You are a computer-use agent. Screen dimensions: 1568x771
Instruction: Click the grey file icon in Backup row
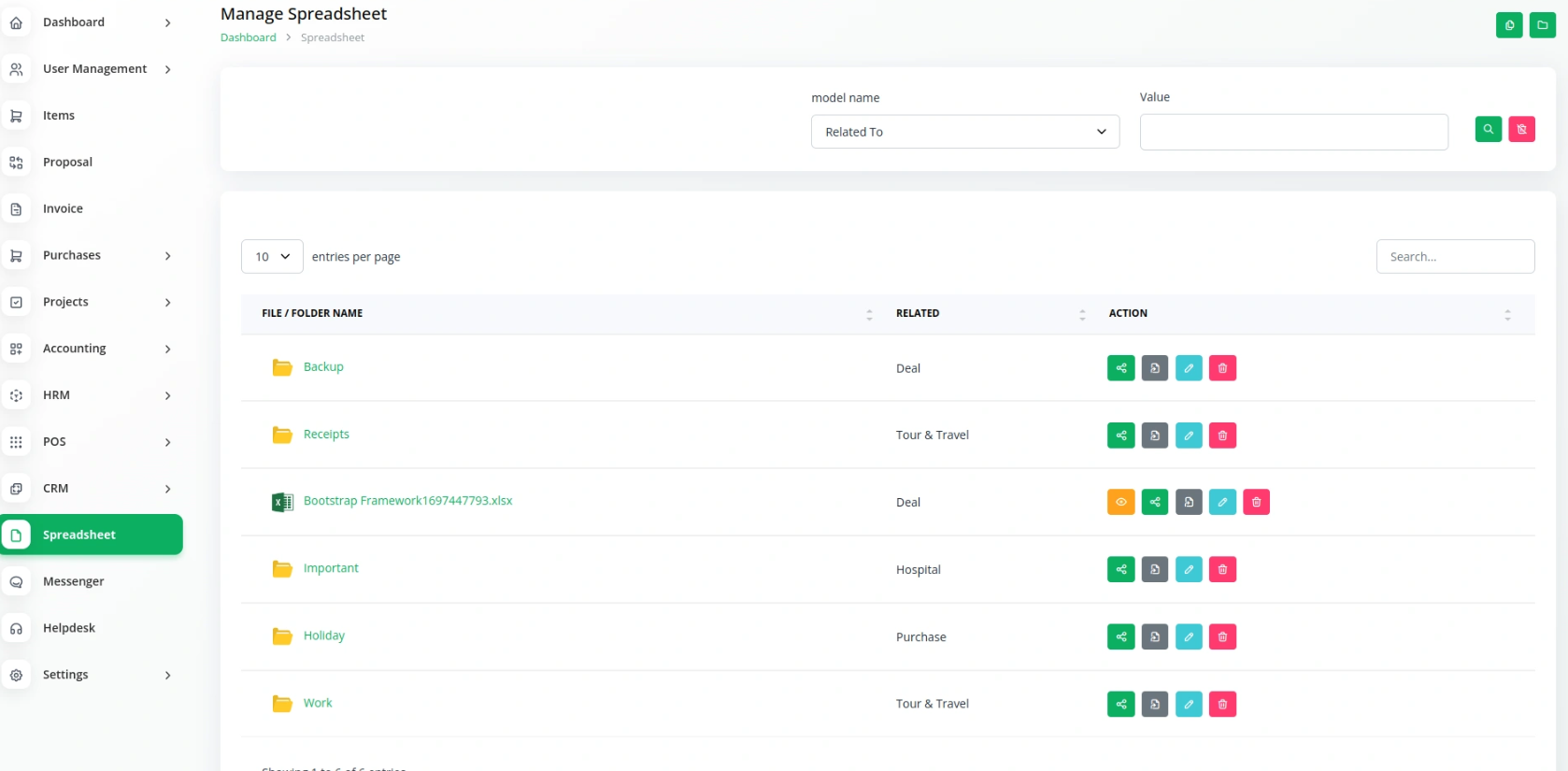1155,368
